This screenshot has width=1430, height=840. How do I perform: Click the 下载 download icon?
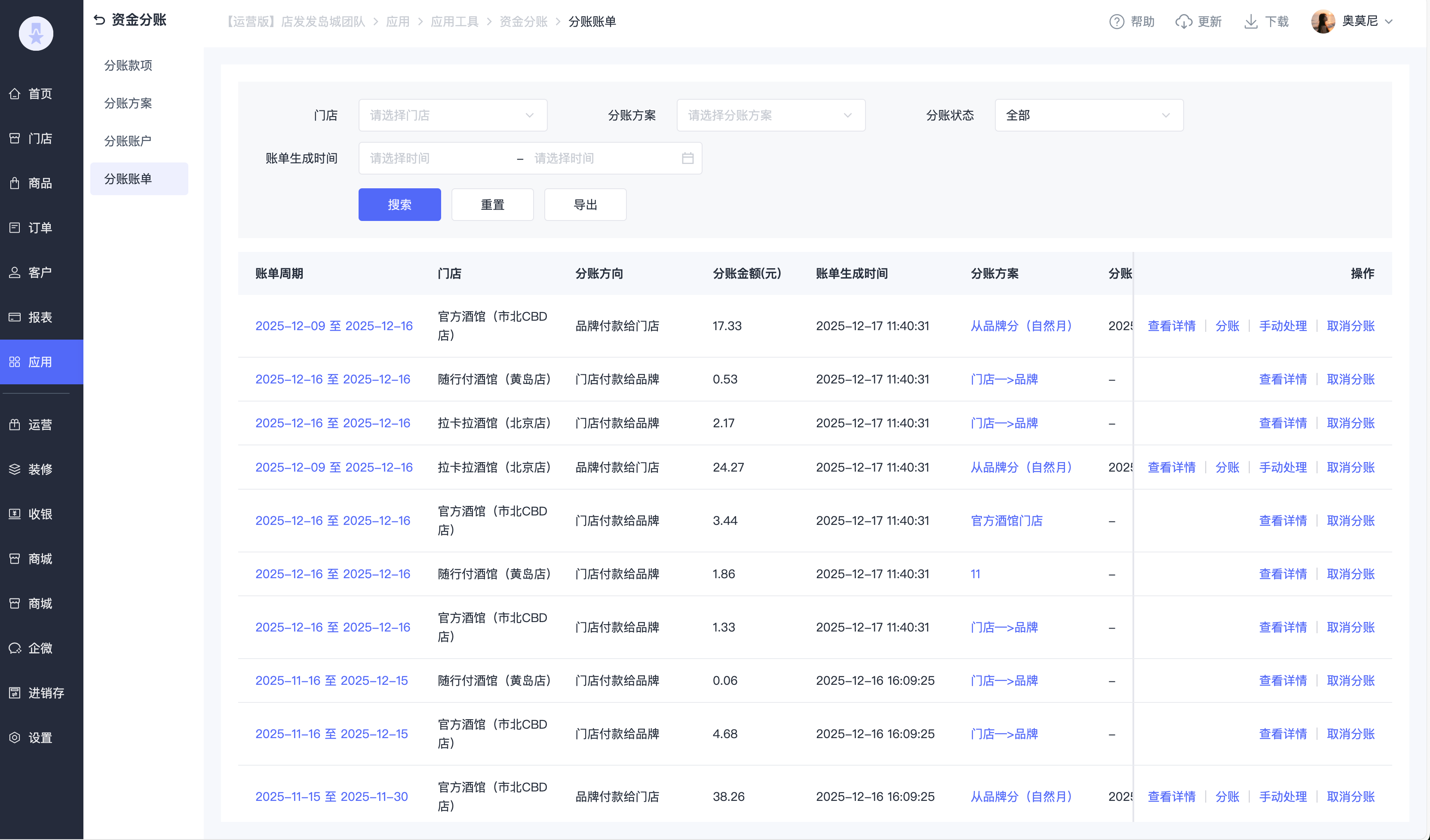click(1251, 21)
